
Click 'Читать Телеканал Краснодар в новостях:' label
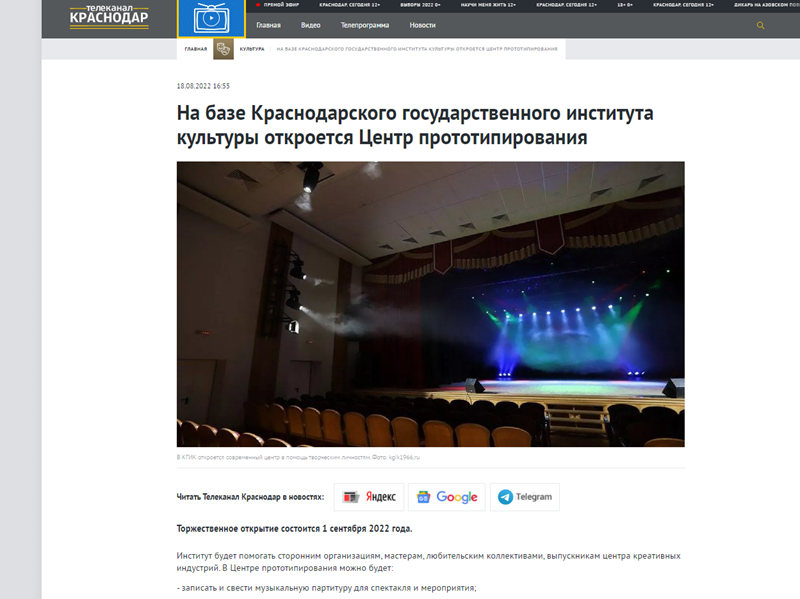250,497
